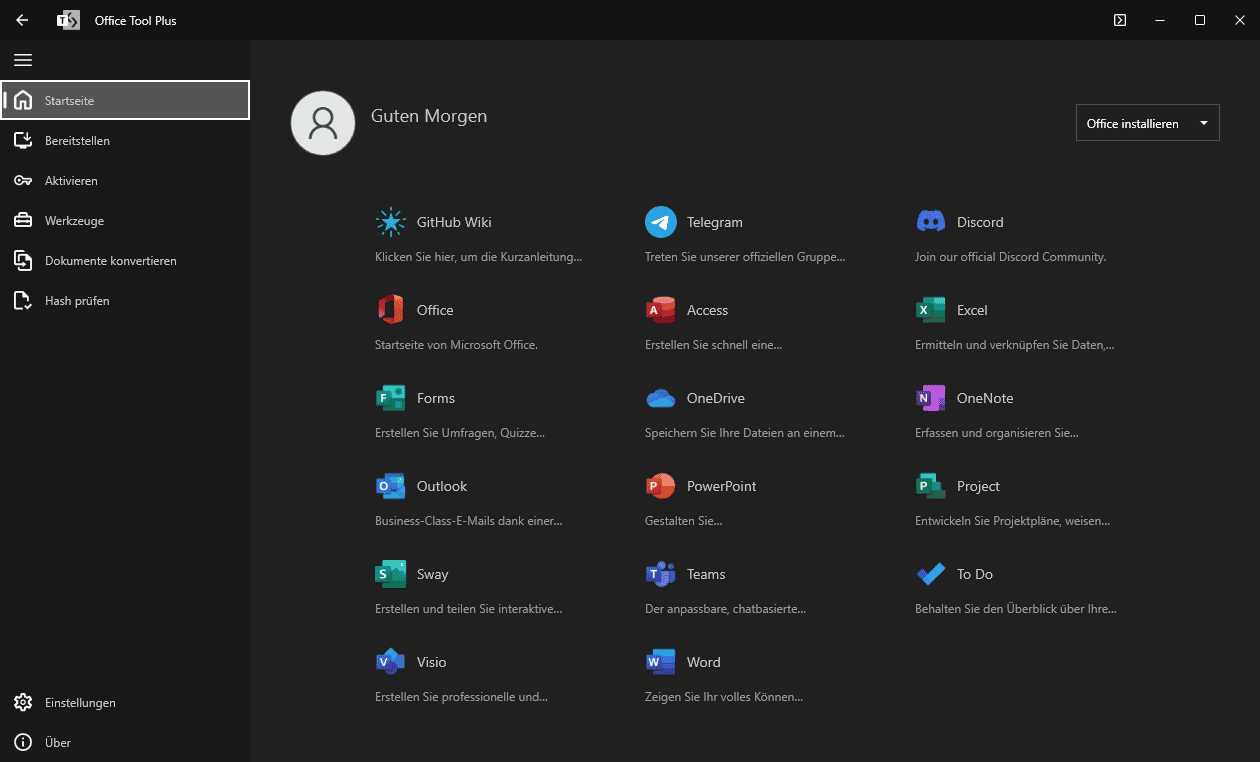Toggle the hamburger navigation menu
1260x762 pixels.
pos(23,60)
